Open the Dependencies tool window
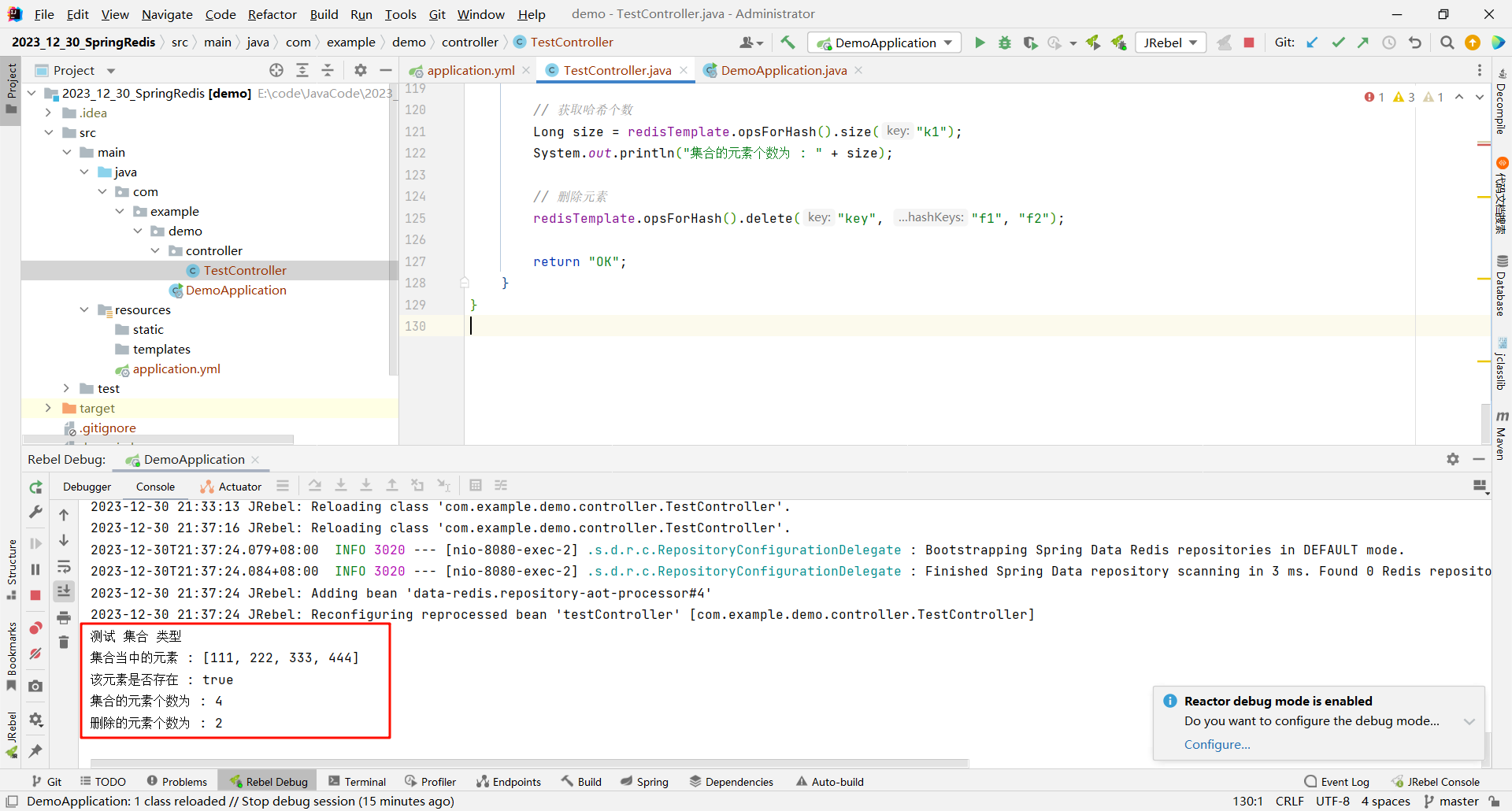Image resolution: width=1512 pixels, height=811 pixels. pos(731,782)
